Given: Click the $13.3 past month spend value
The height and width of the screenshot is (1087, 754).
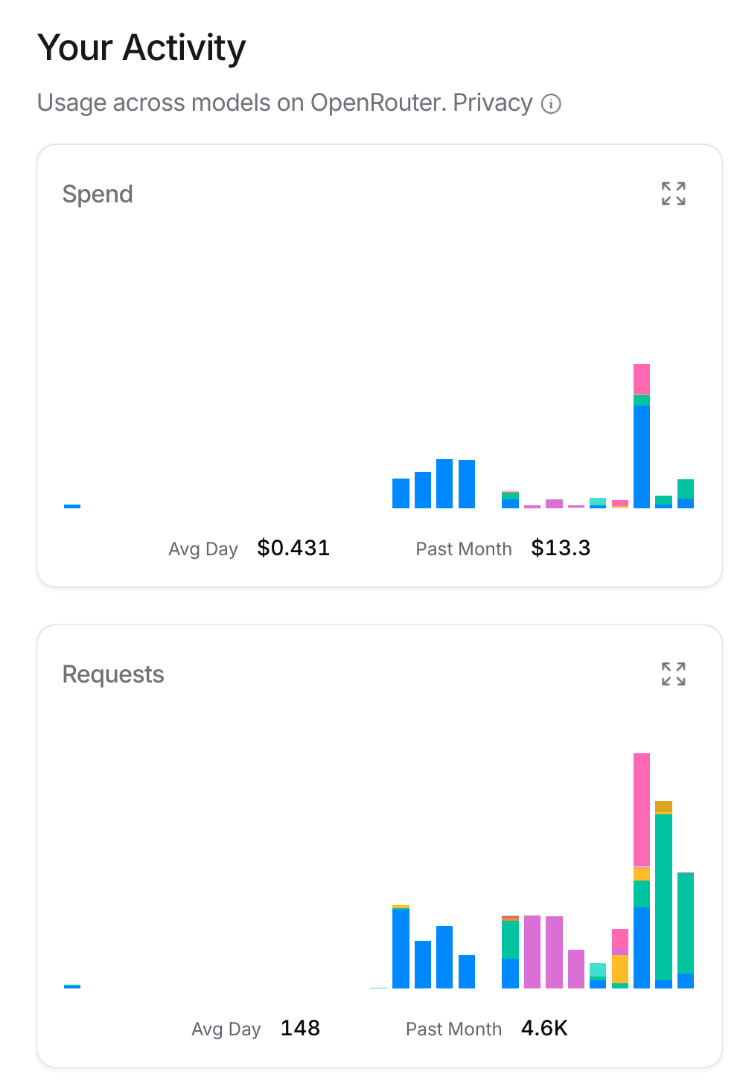Looking at the screenshot, I should 561,548.
